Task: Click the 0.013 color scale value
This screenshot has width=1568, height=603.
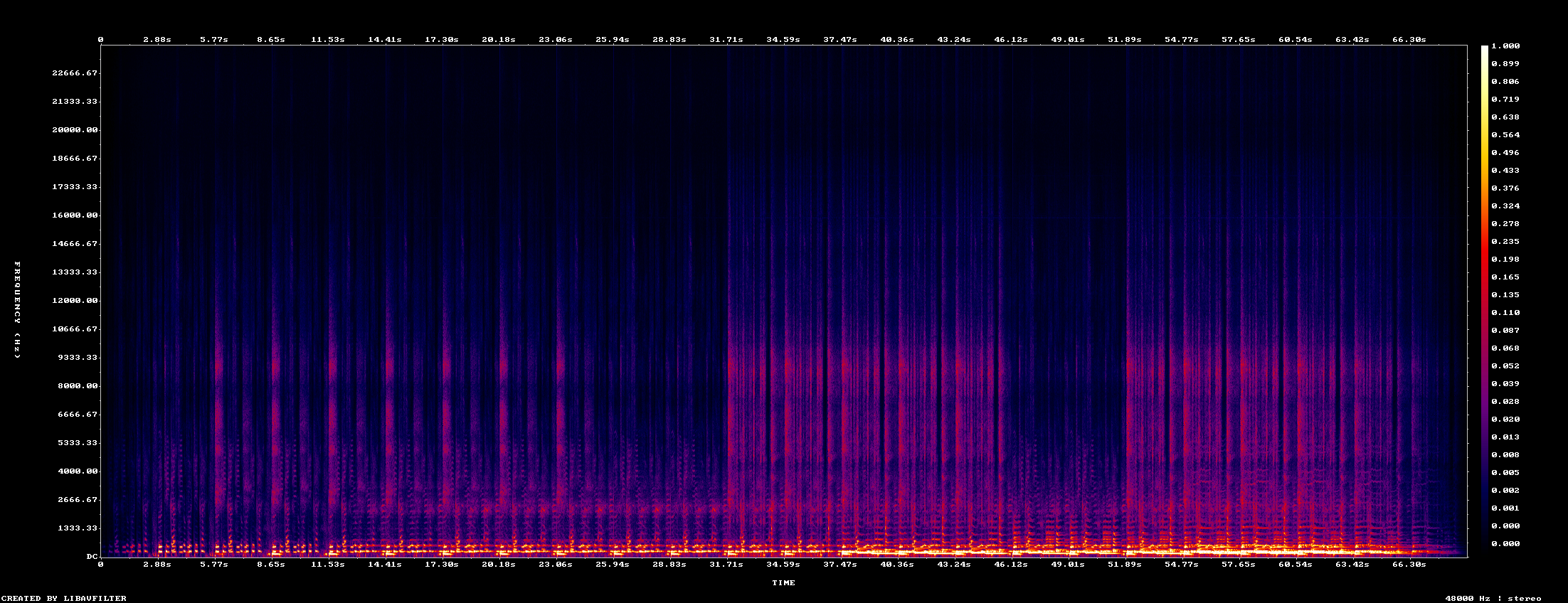Action: click(x=1505, y=437)
